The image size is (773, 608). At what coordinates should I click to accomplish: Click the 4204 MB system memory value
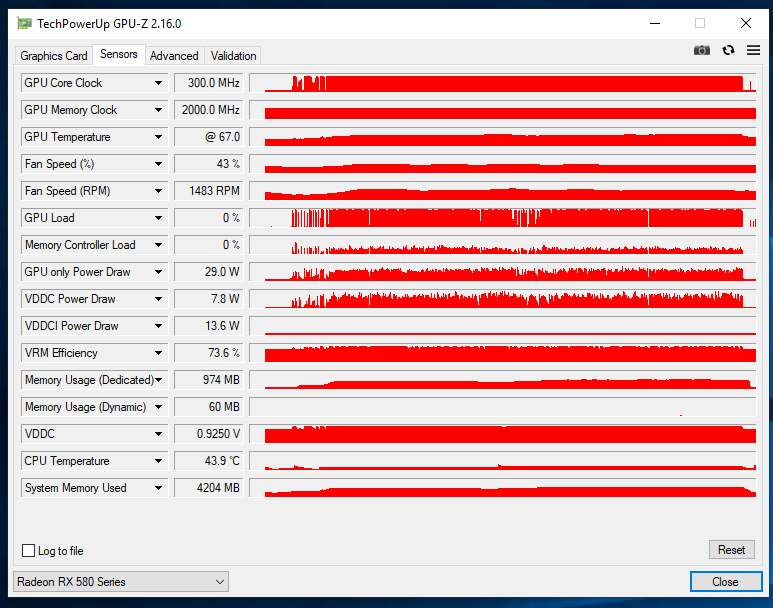tap(209, 488)
